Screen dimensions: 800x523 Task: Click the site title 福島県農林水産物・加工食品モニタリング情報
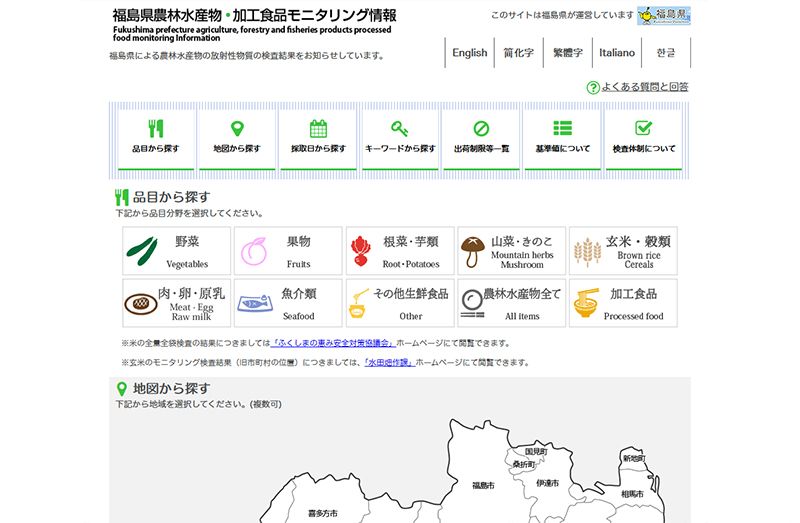click(x=254, y=16)
